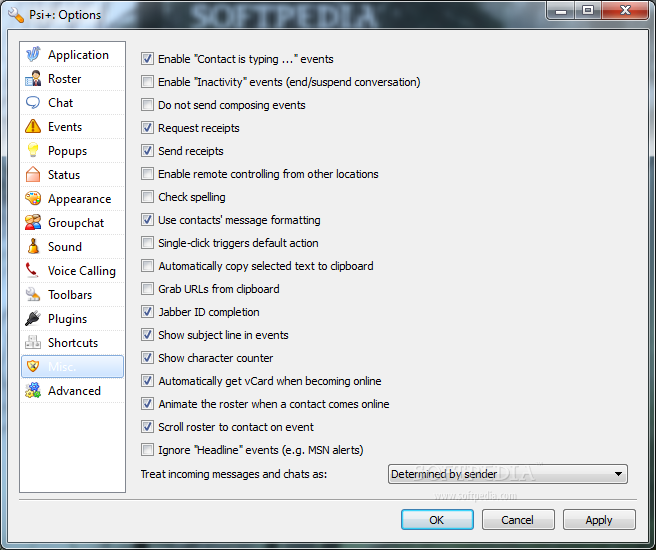This screenshot has width=656, height=550.
Task: Enable Grab URLs from clipboard
Action: [x=147, y=289]
